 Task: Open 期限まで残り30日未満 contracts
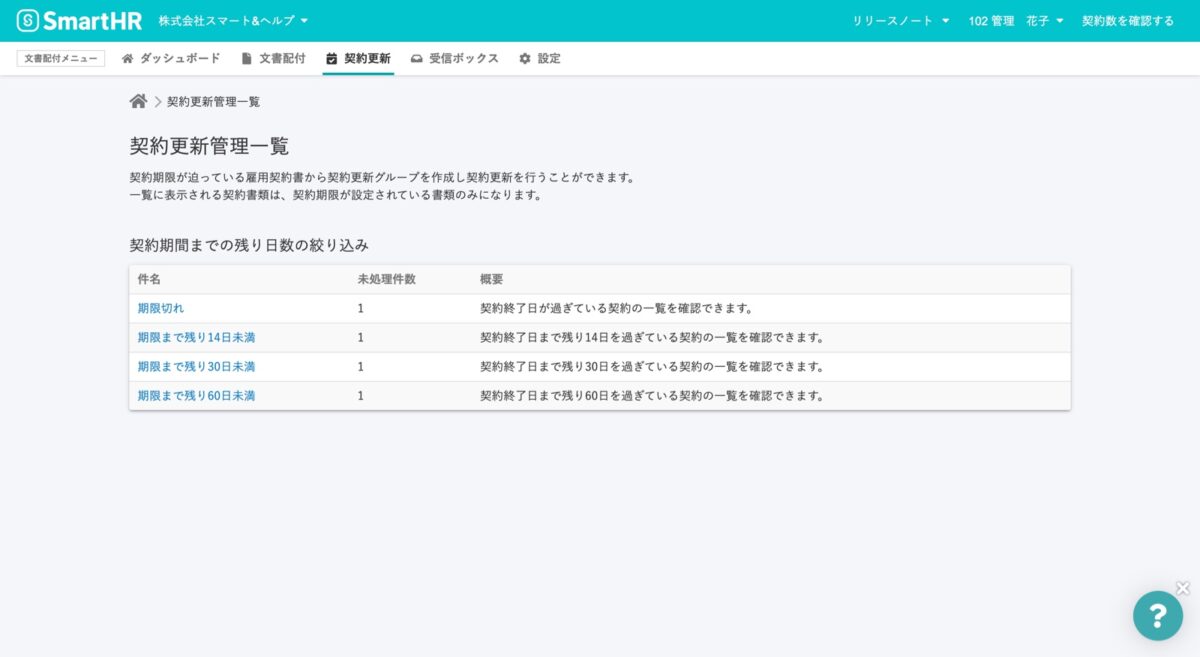tap(195, 366)
